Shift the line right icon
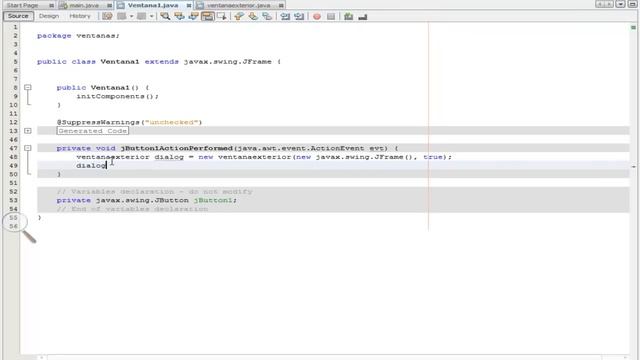Screen dimensions: 640x360 (299, 16)
